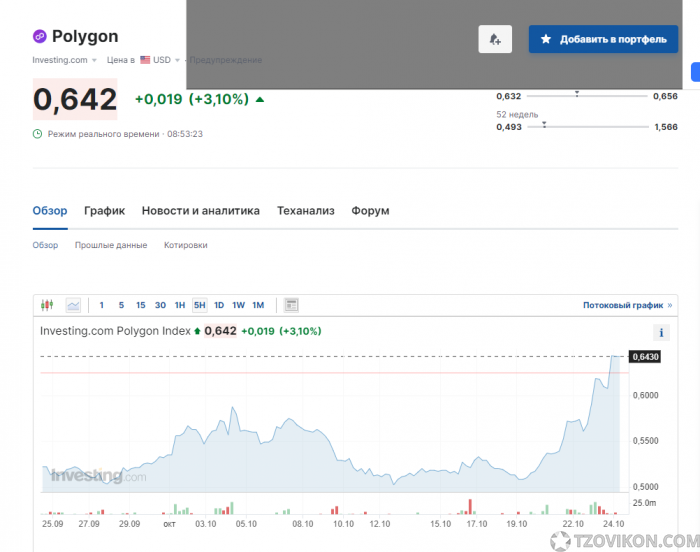
Task: Open the Investing.com source dropdown
Action: point(64,60)
